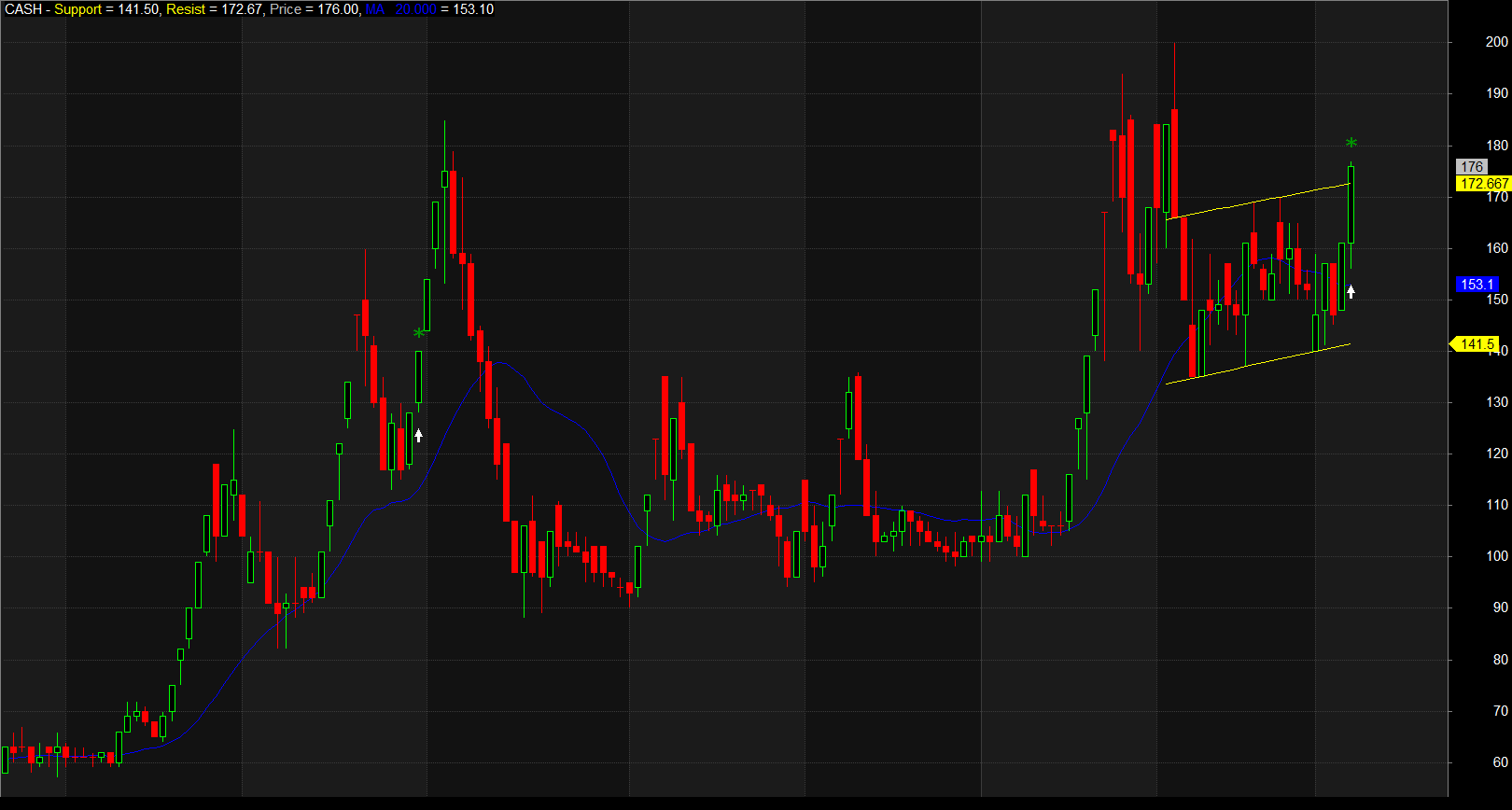Click the 100 label on price axis
The width and height of the screenshot is (1512, 810).
point(1496,556)
